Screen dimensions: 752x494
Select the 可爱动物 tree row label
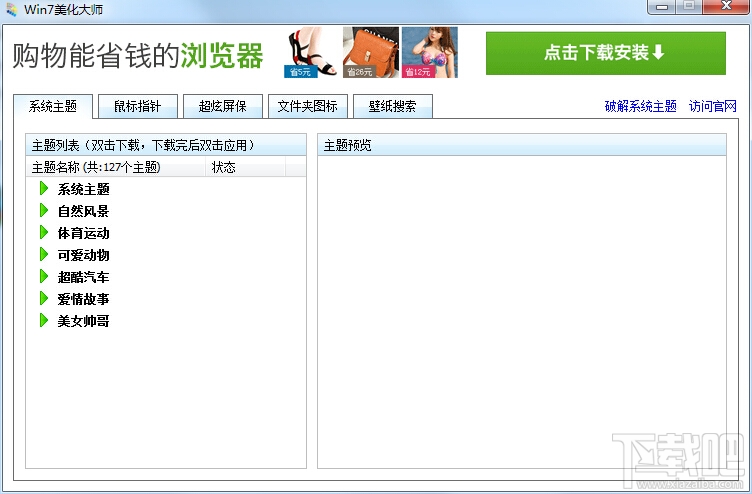pyautogui.click(x=83, y=255)
